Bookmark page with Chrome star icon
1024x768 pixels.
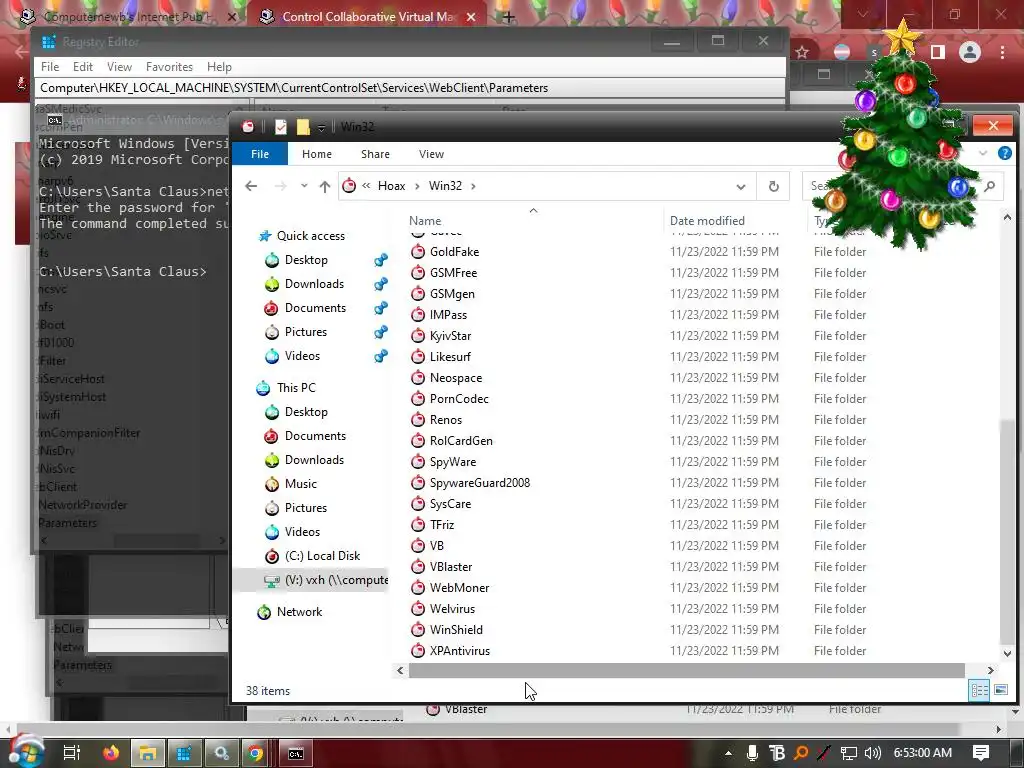click(x=803, y=52)
